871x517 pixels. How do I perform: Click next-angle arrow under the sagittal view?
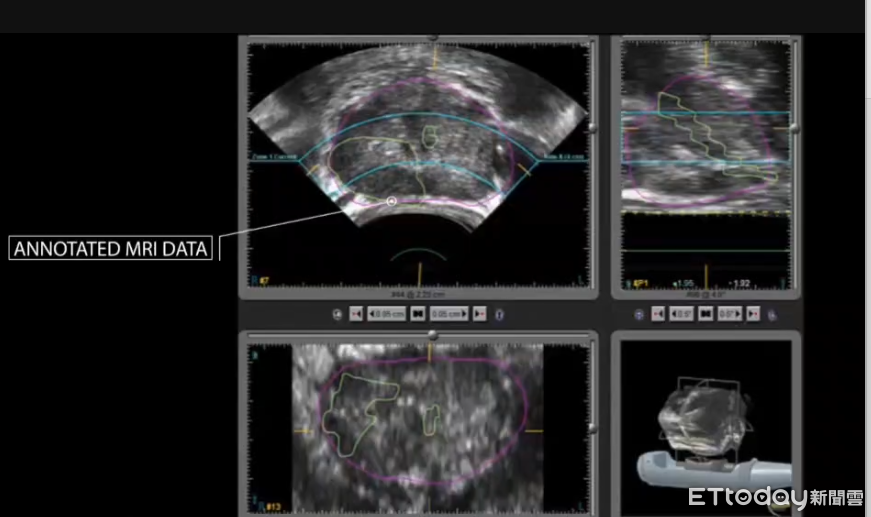point(753,314)
